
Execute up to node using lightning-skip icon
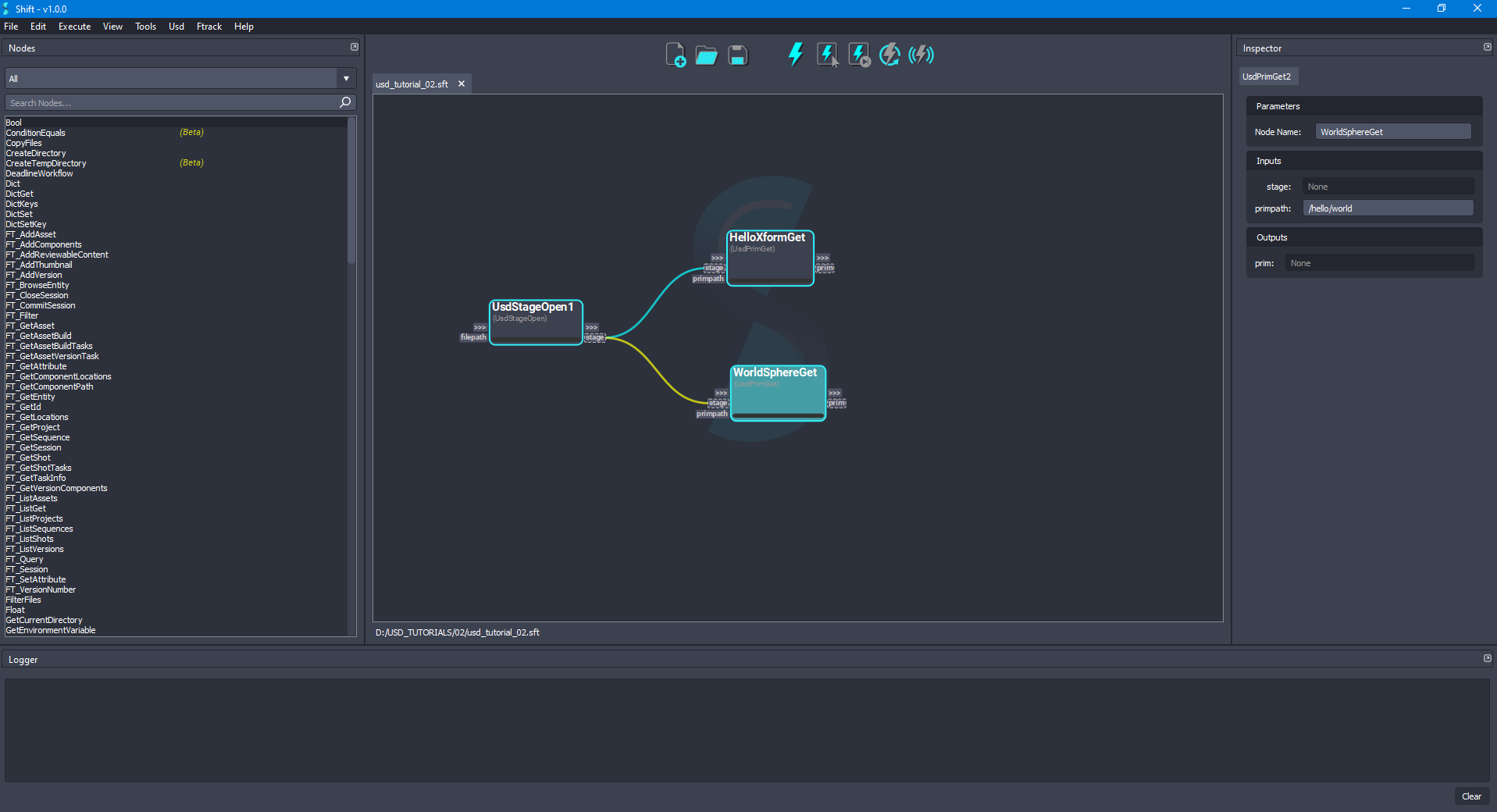click(857, 54)
